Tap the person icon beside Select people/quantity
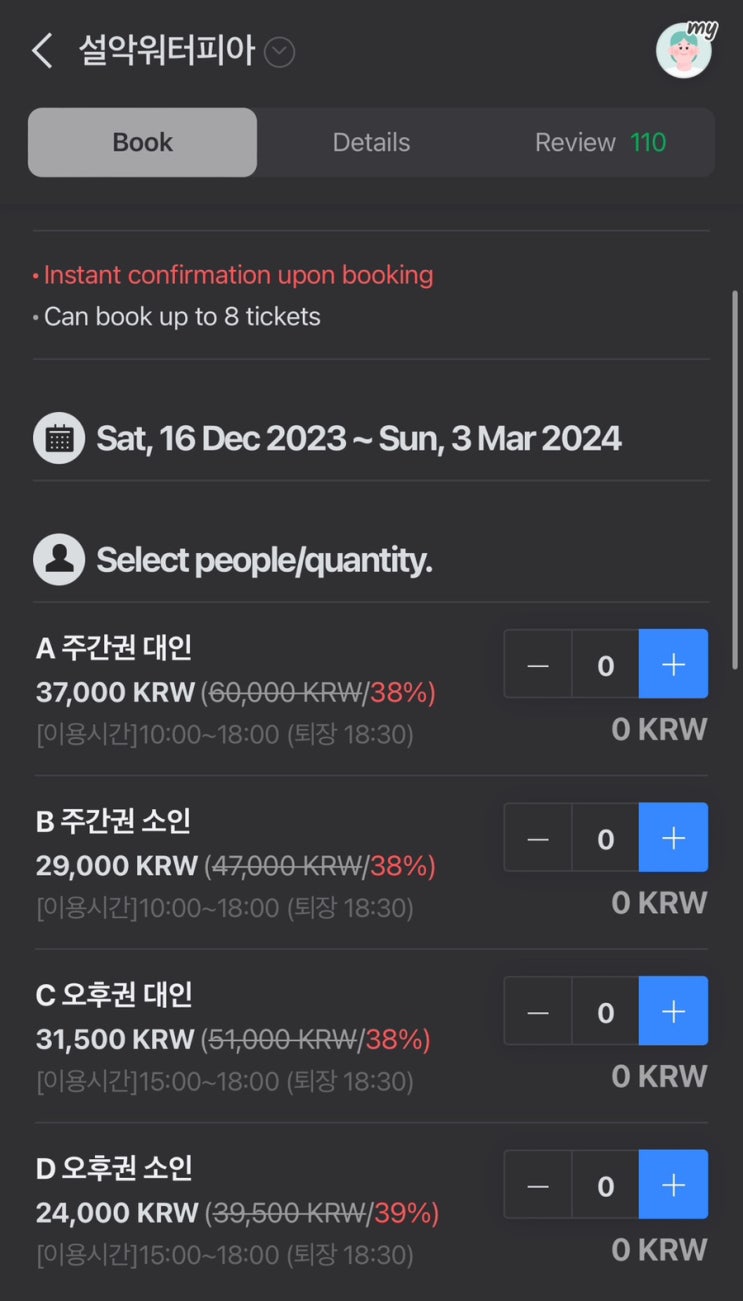This screenshot has height=1301, width=743. [x=59, y=560]
